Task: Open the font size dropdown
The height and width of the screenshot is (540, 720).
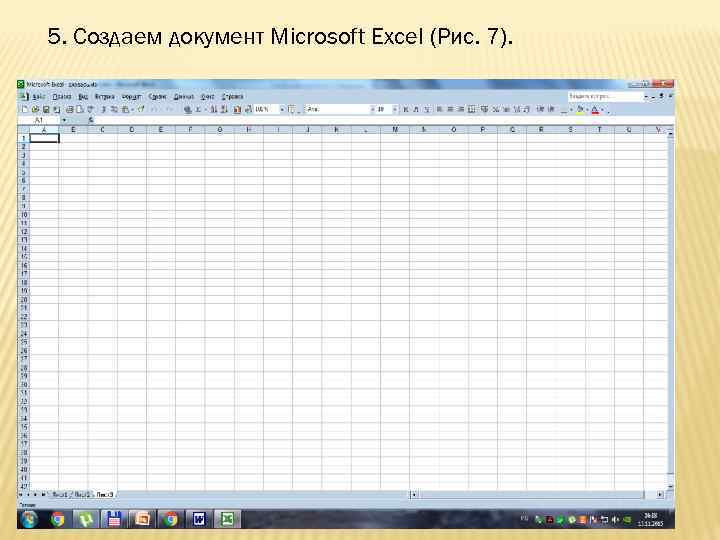Action: click(395, 109)
